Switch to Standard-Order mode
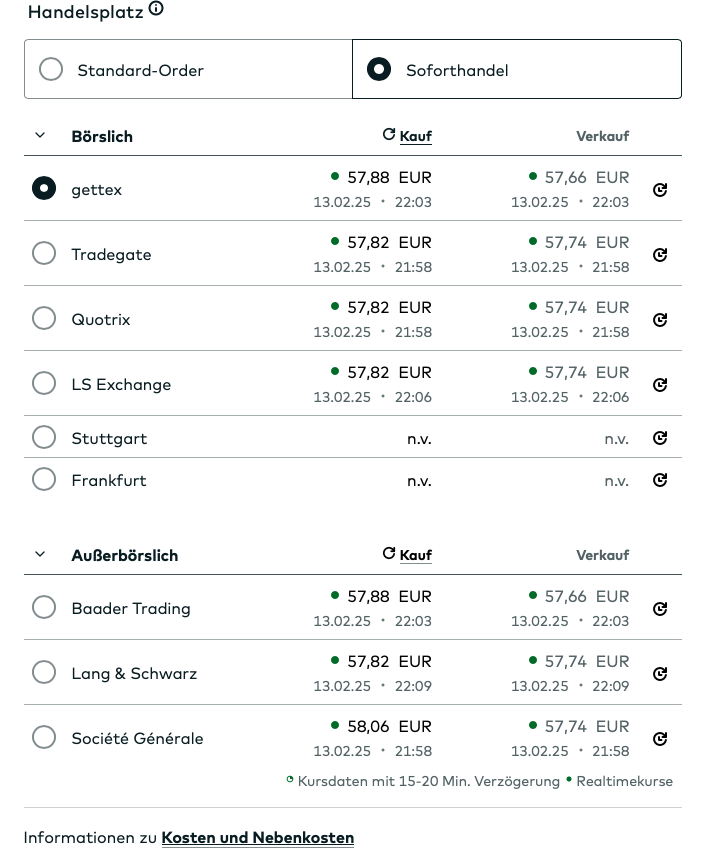The image size is (703, 859). [x=51, y=70]
